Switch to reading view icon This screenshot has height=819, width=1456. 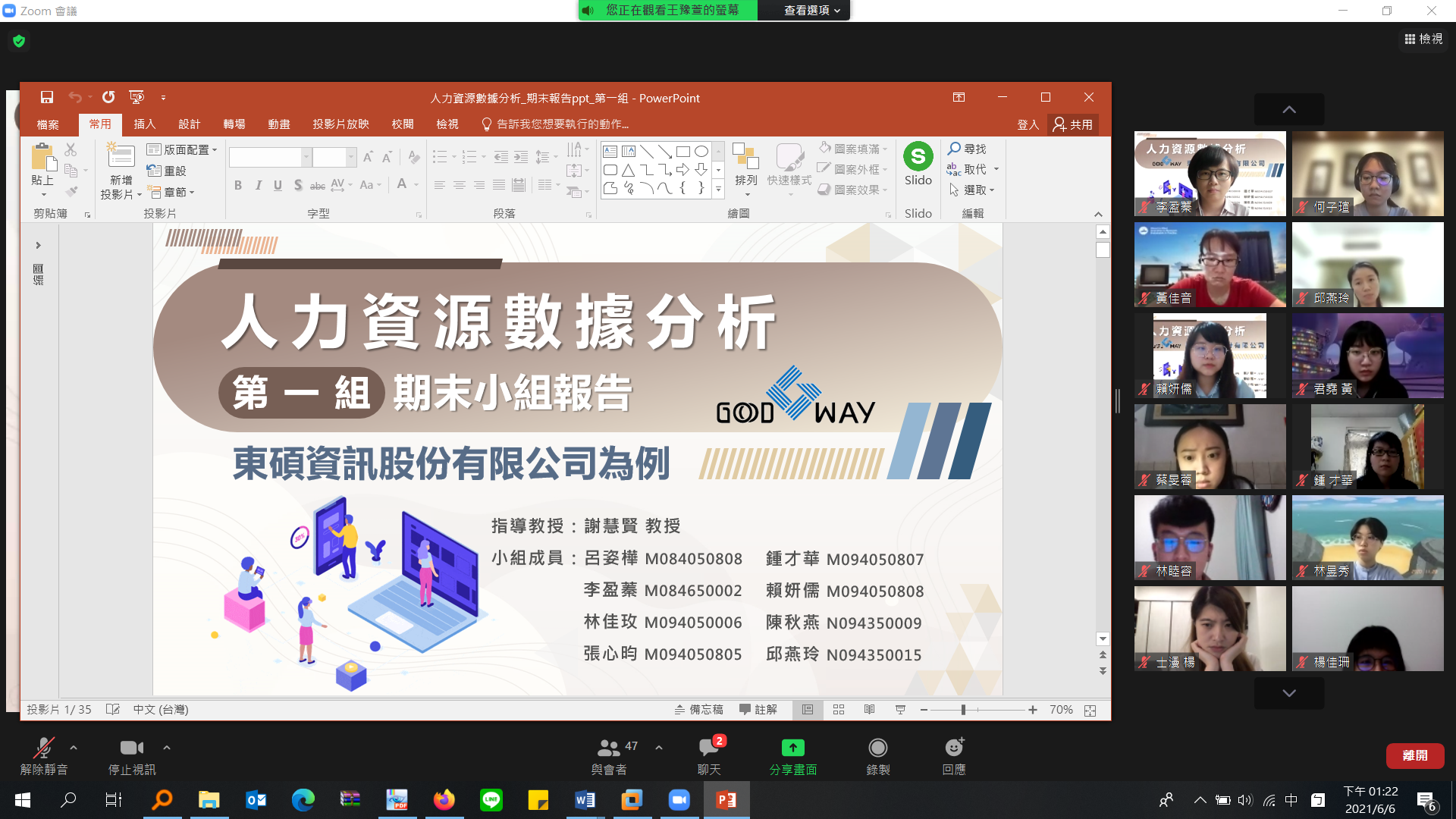[869, 710]
